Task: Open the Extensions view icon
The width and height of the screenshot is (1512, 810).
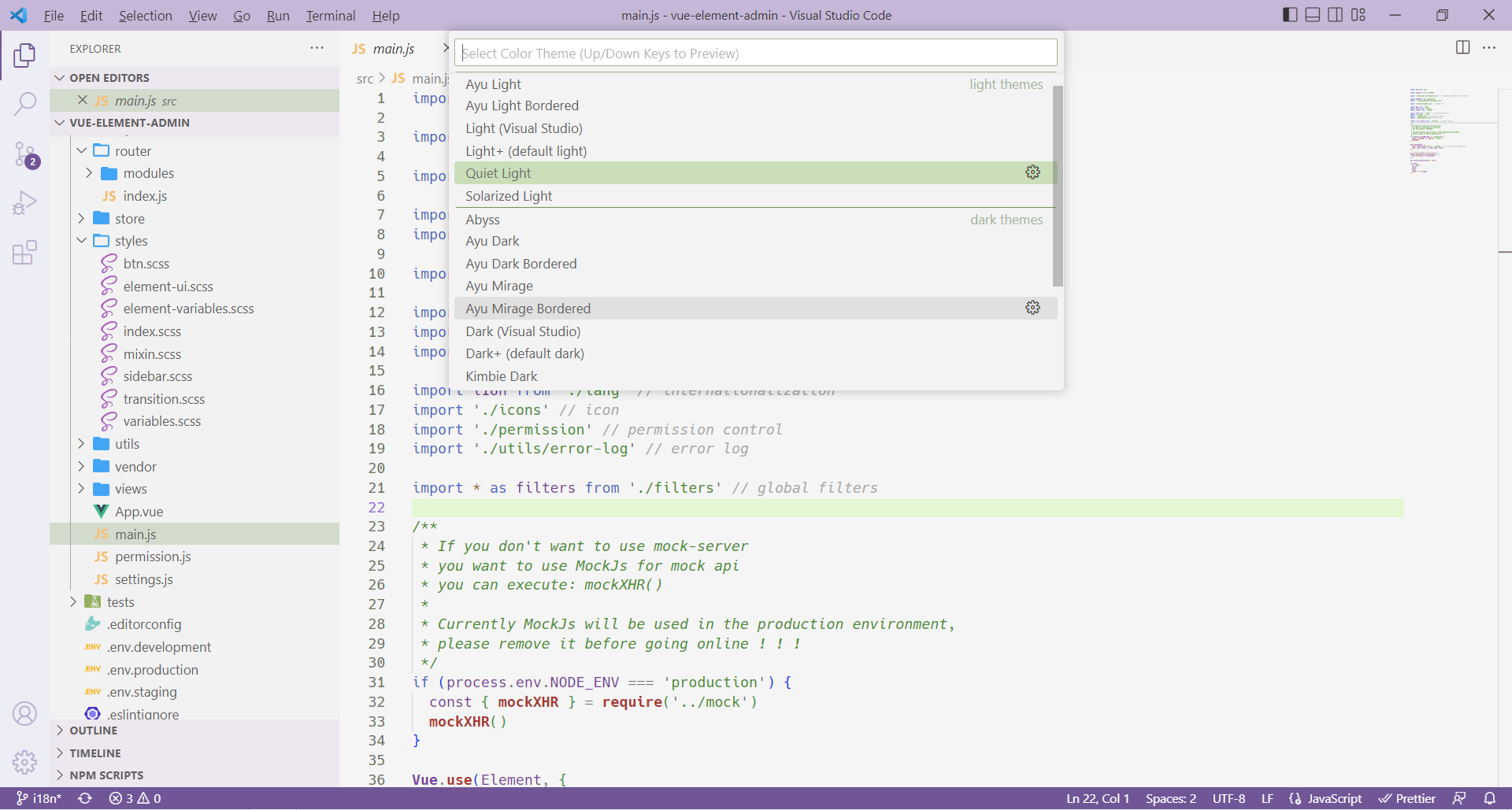Action: [24, 253]
